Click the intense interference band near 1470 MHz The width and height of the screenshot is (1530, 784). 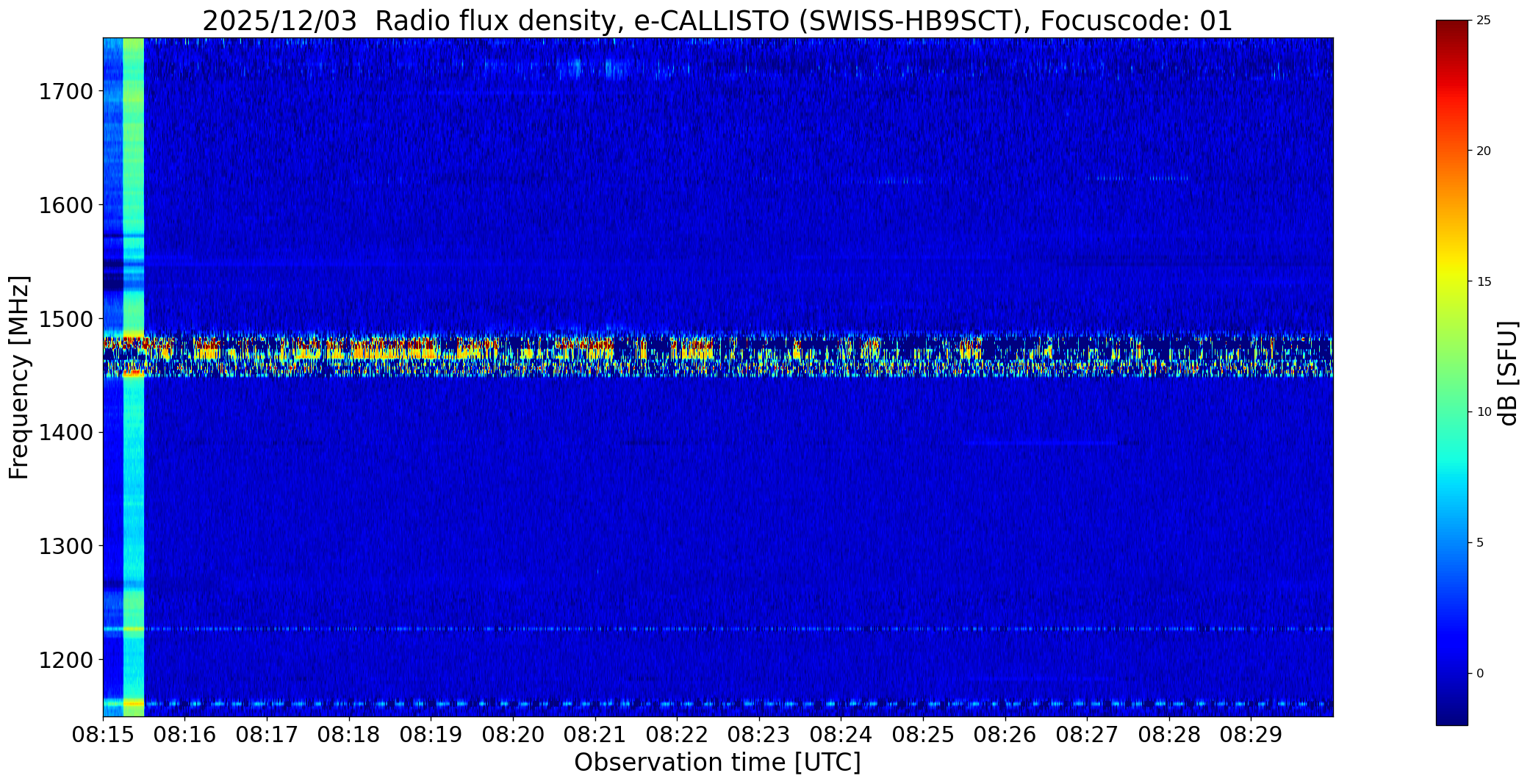(718, 356)
